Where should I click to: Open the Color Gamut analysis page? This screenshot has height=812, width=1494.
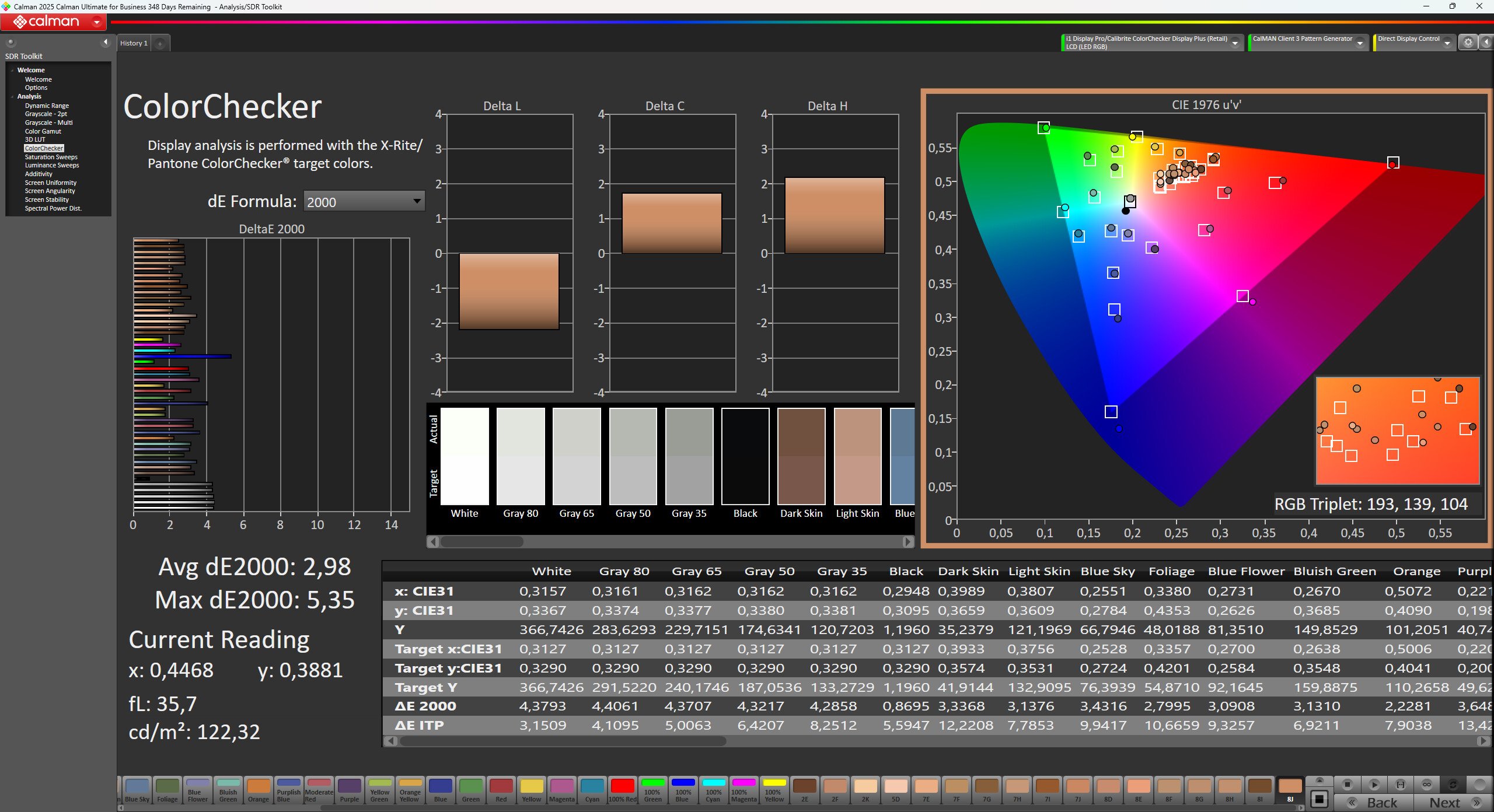(x=43, y=131)
